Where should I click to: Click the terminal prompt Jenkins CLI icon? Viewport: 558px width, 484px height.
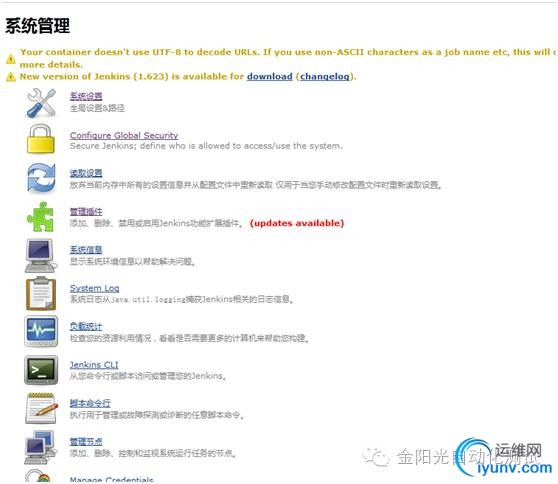tap(41, 370)
